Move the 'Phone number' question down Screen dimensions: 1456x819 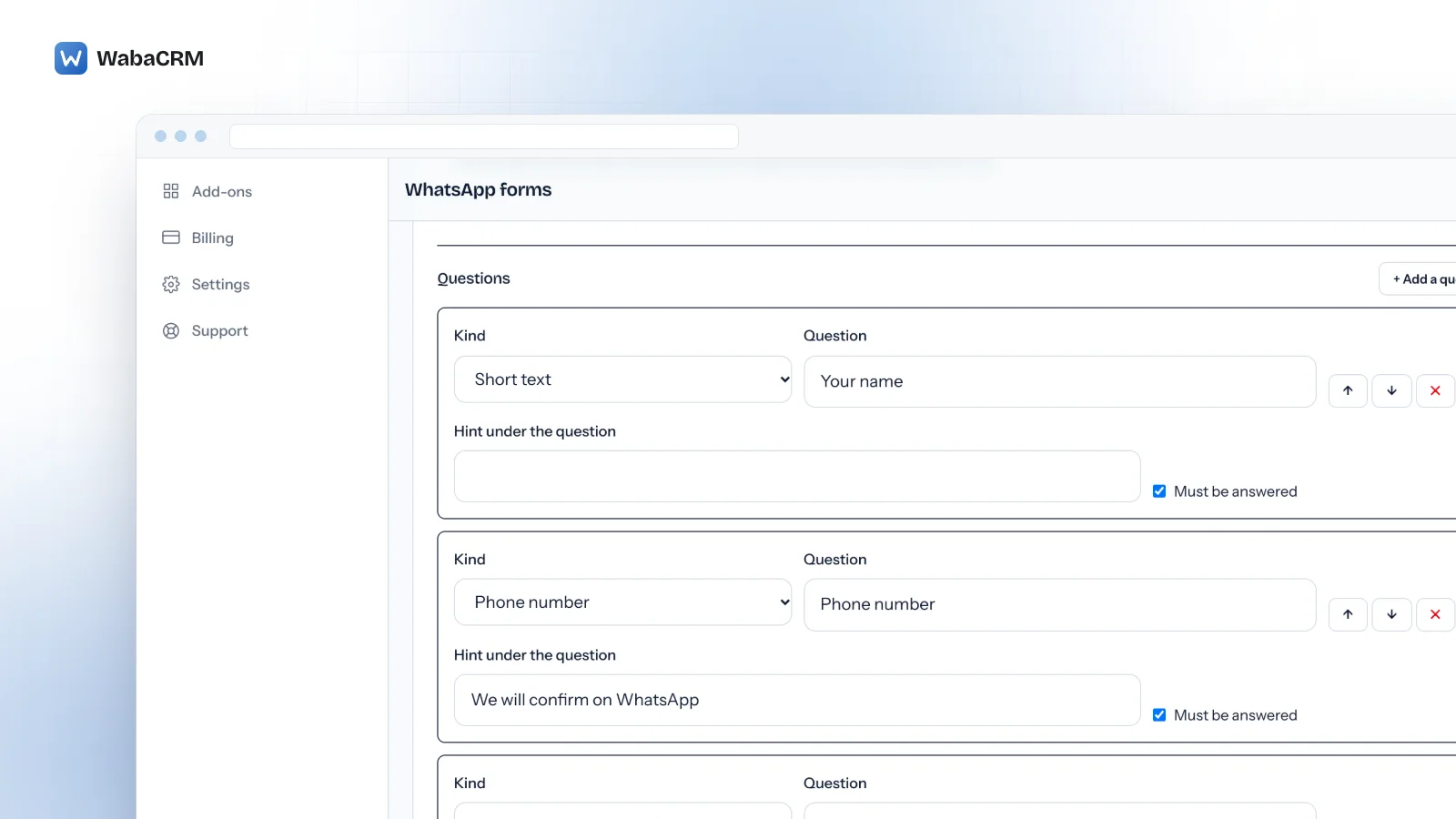coord(1391,614)
